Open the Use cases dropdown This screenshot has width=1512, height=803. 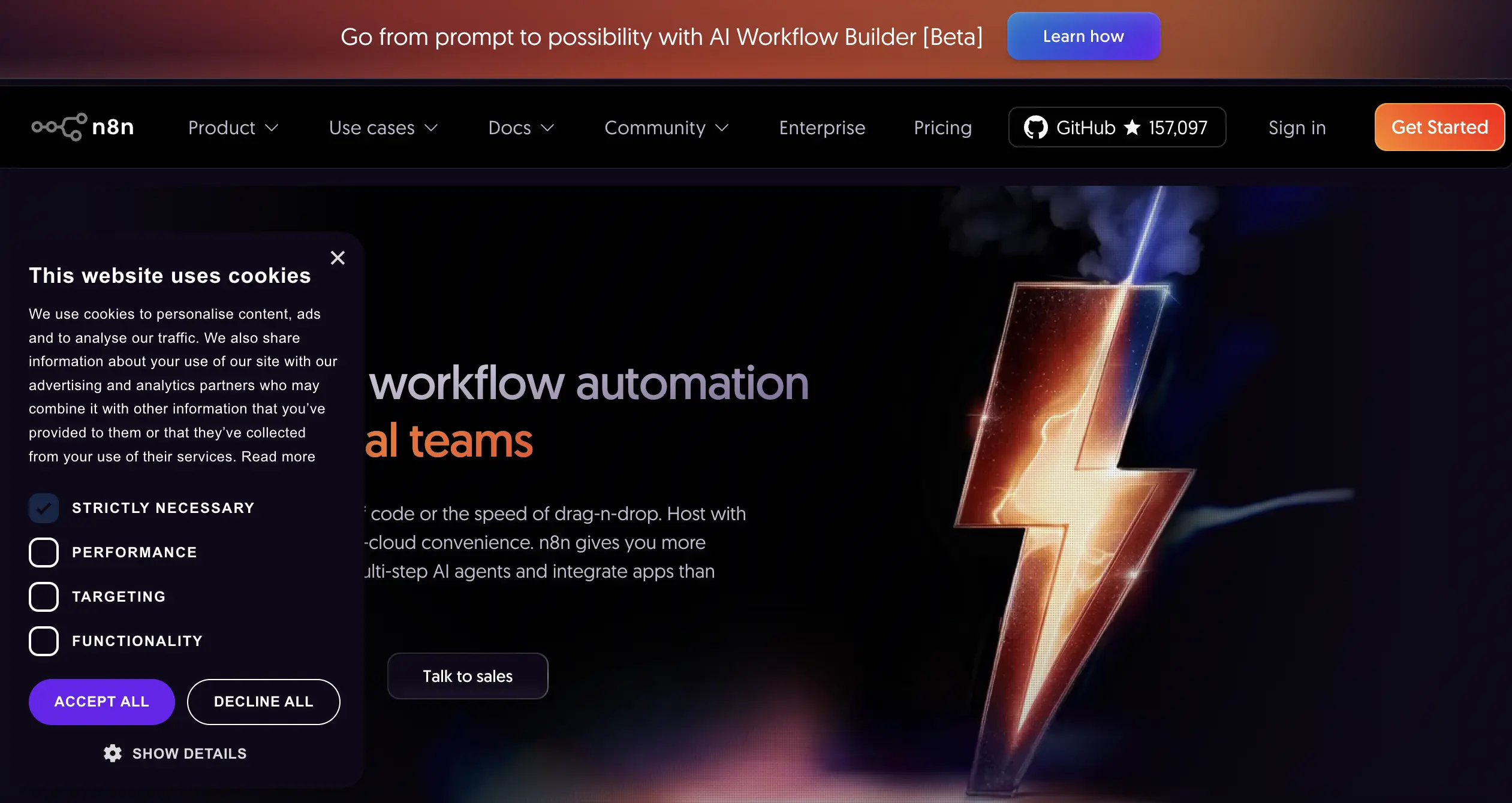click(x=384, y=128)
